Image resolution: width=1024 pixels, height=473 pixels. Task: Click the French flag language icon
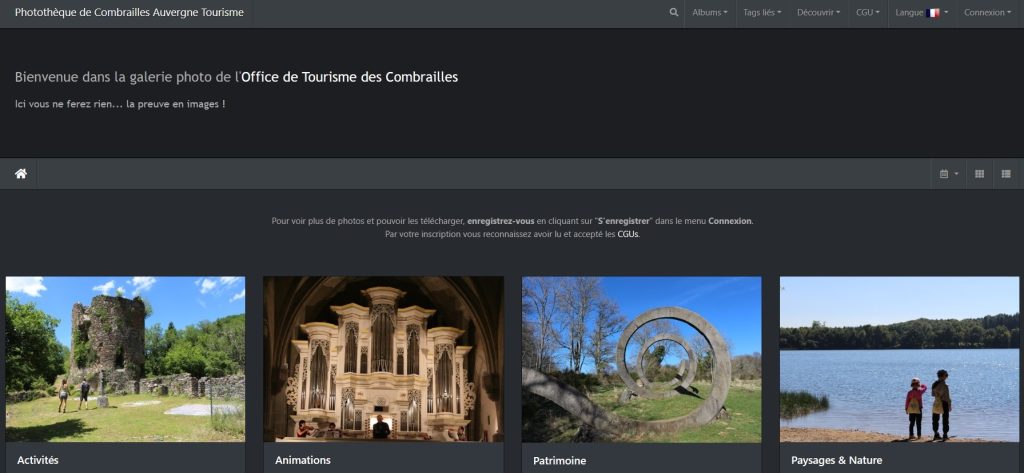click(x=933, y=13)
